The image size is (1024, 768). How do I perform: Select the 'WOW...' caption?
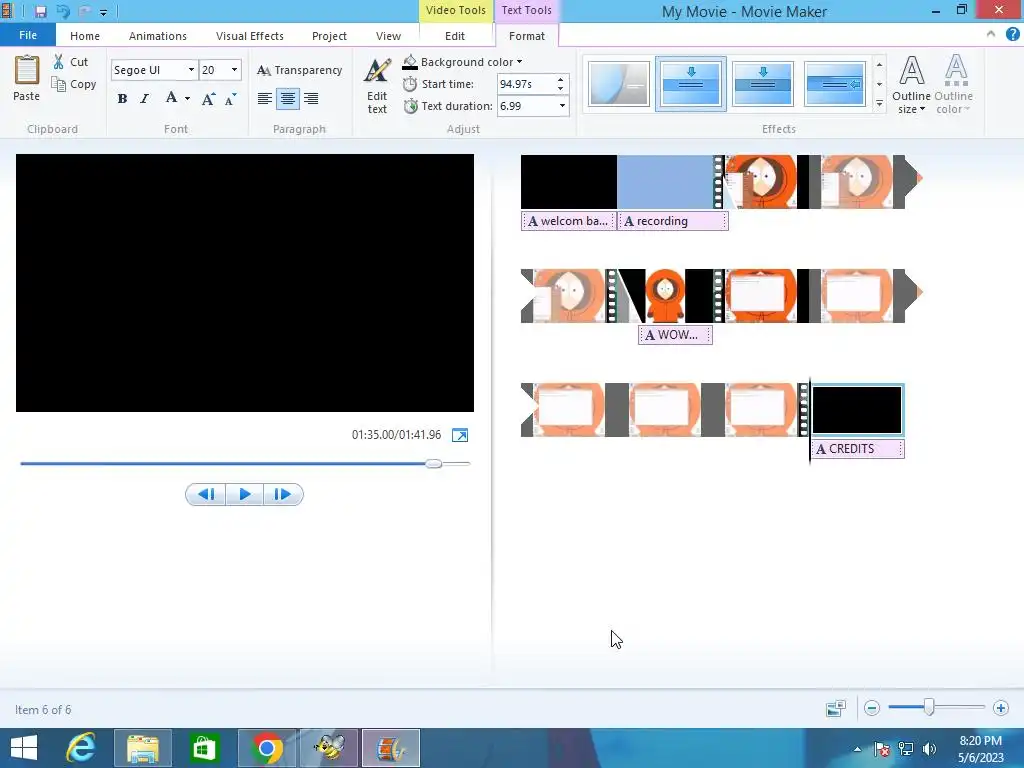[x=675, y=335]
